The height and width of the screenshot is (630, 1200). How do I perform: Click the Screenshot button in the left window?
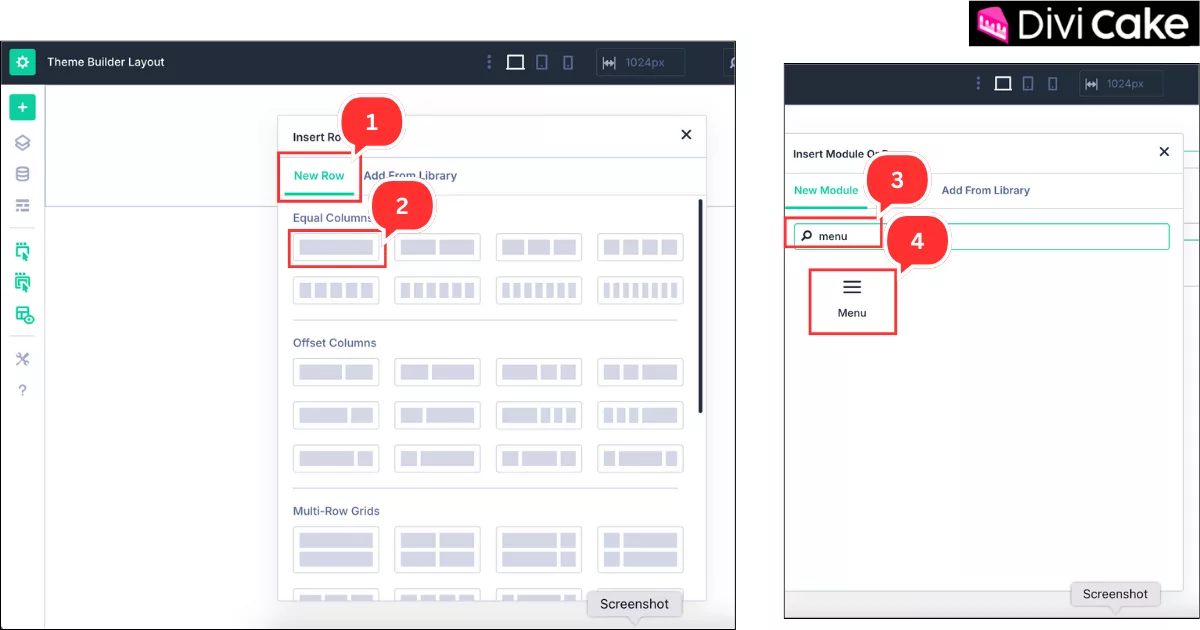point(635,604)
